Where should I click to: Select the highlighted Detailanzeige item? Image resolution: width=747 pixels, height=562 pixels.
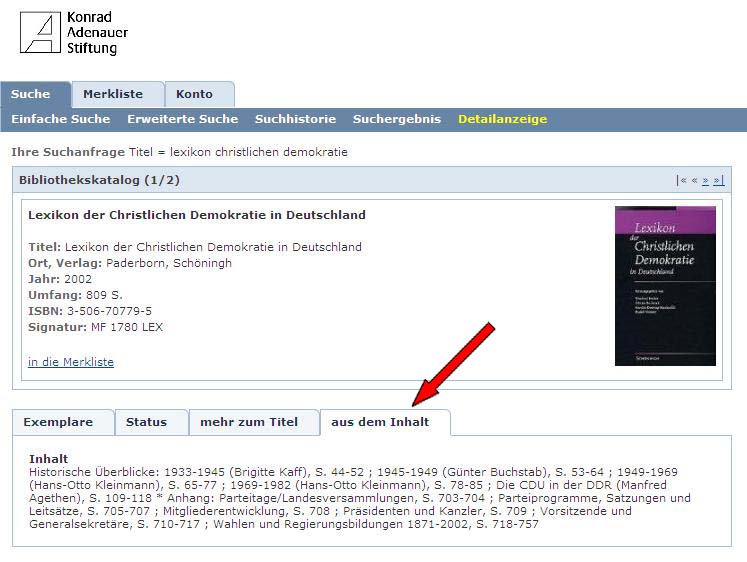click(x=502, y=119)
